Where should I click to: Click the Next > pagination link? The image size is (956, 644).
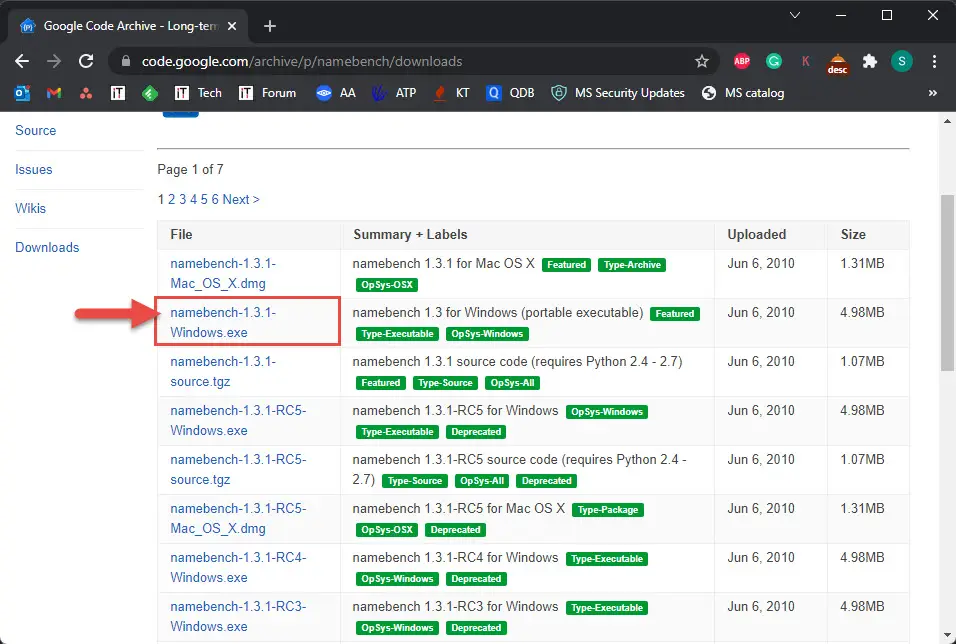[x=241, y=199]
